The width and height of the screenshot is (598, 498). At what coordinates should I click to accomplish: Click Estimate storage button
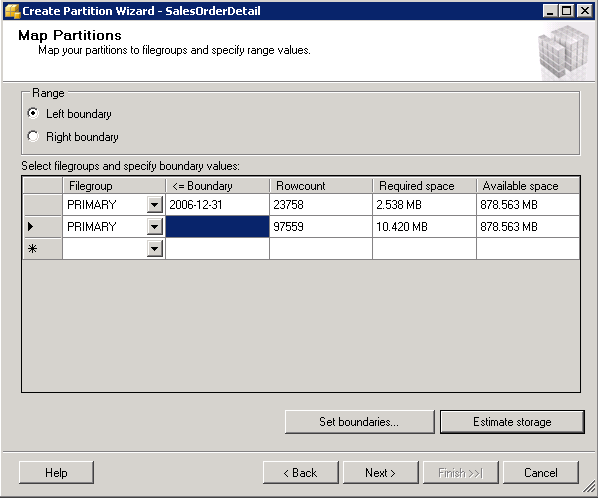[x=512, y=422]
